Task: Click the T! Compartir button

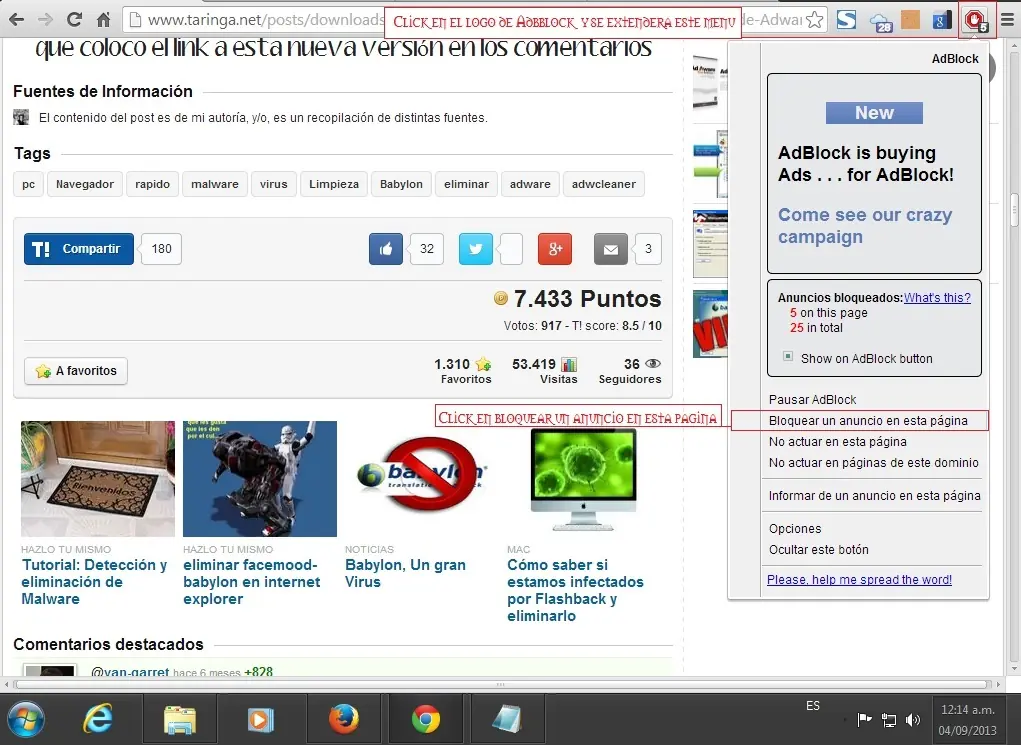Action: 79,249
